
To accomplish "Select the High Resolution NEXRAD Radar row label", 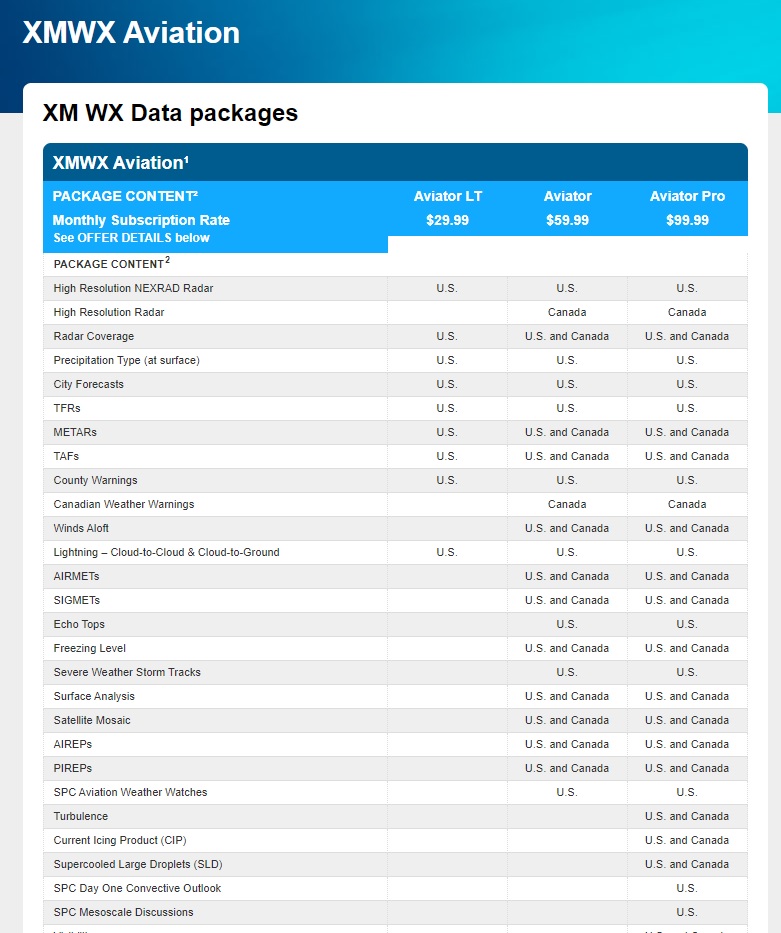I will click(x=133, y=288).
